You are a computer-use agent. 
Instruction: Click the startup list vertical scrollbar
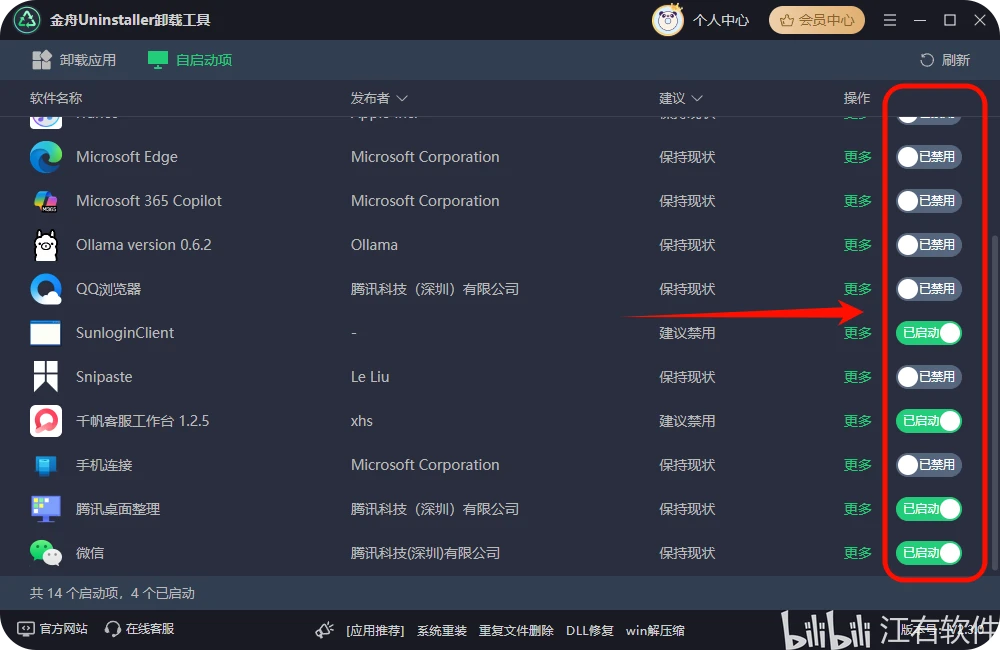[x=994, y=403]
